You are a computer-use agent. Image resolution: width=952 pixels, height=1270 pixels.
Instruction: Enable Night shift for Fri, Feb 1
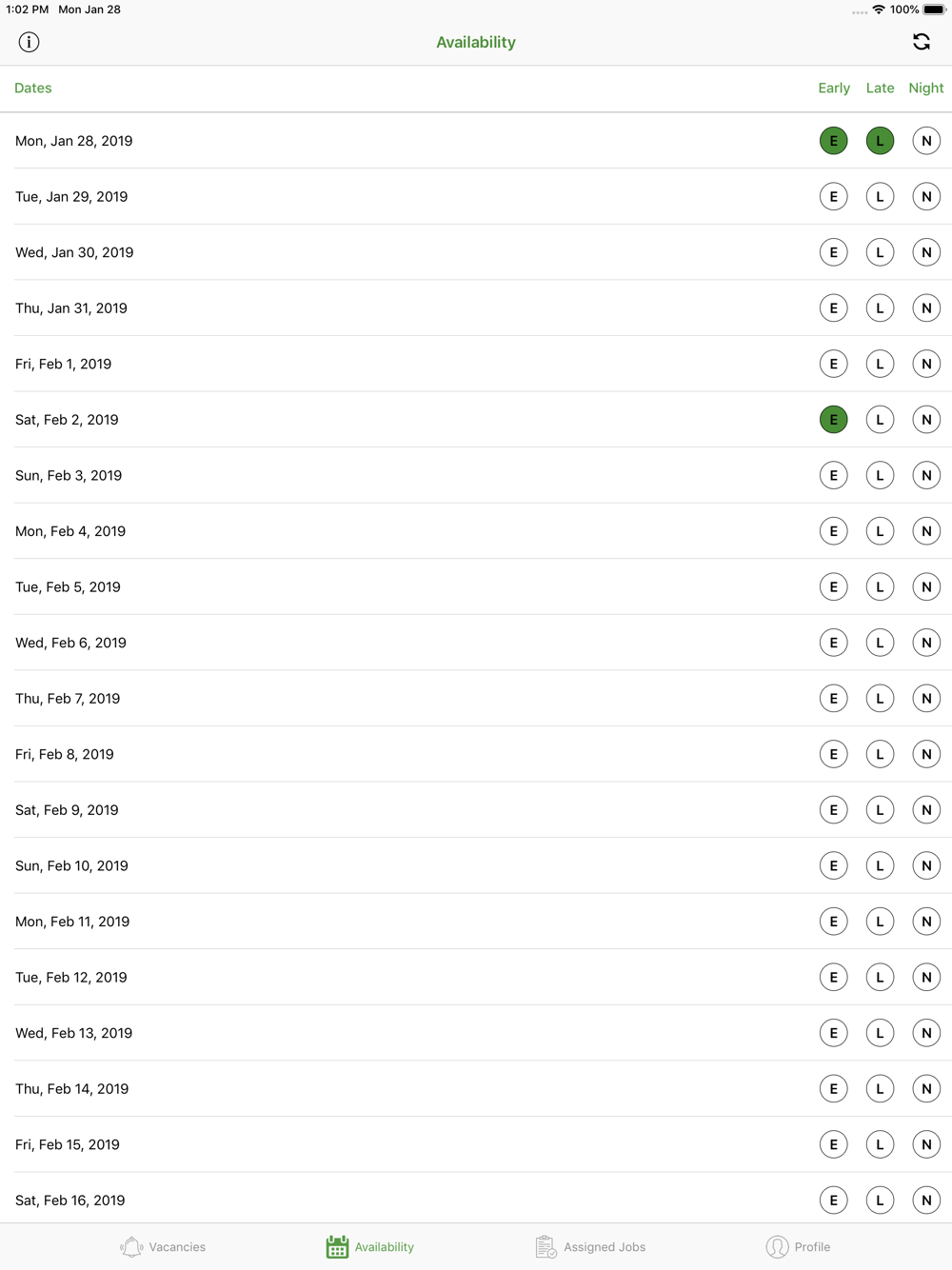926,364
